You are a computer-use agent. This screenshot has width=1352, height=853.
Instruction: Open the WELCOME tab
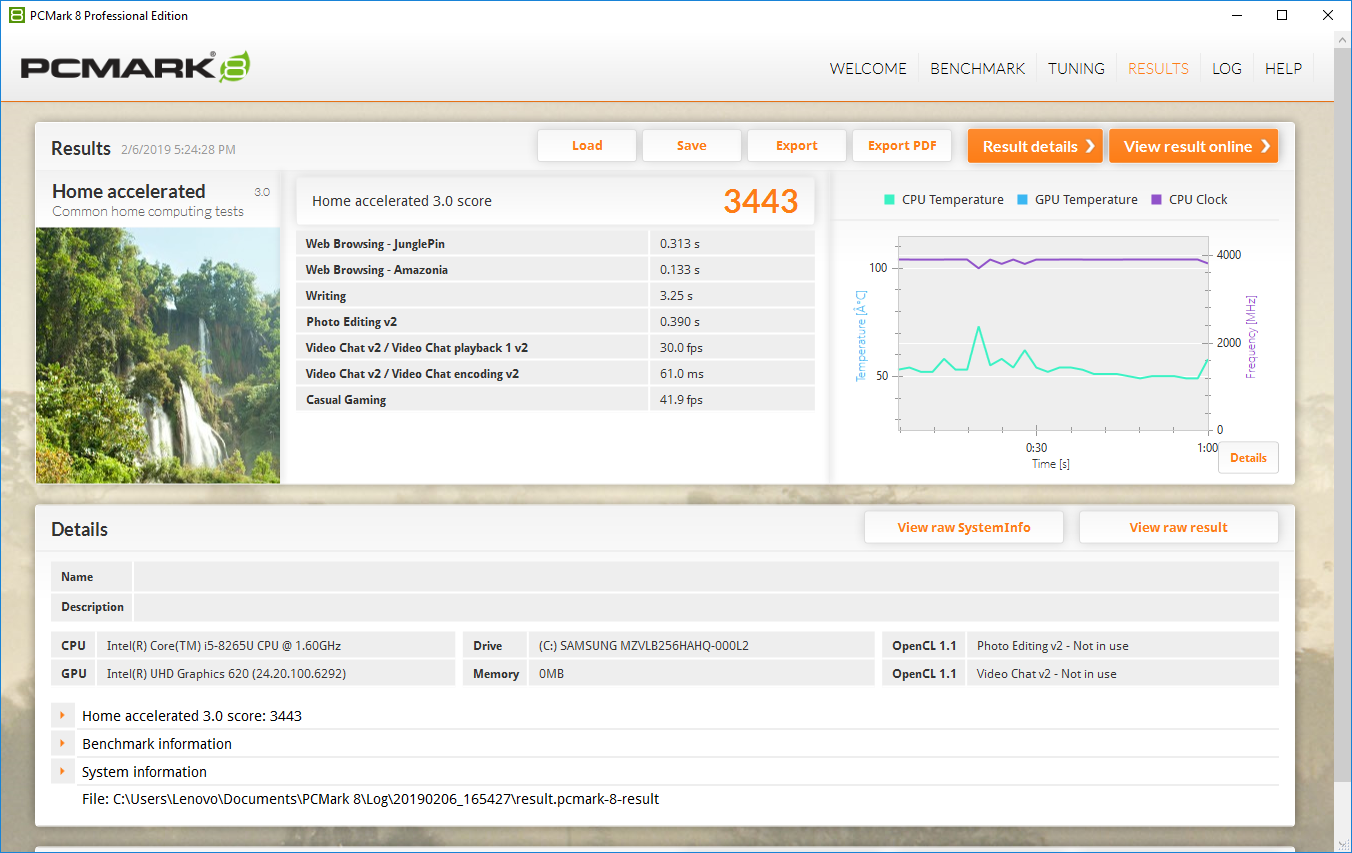[x=868, y=69]
